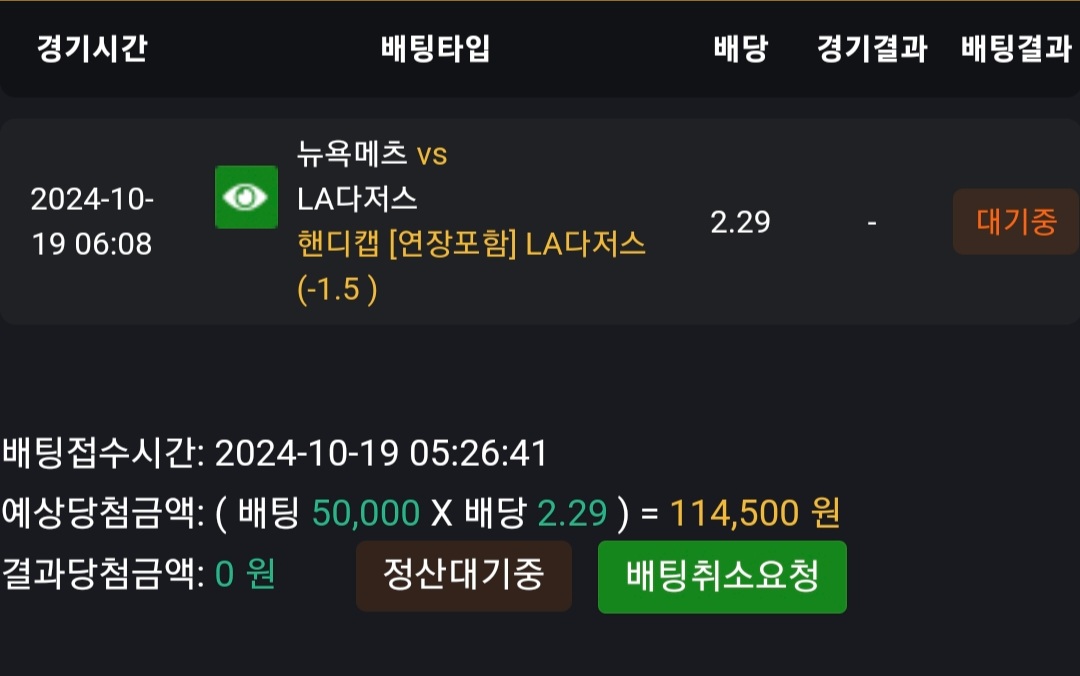
Task: Click the 2.29 odds value in row
Action: [740, 222]
